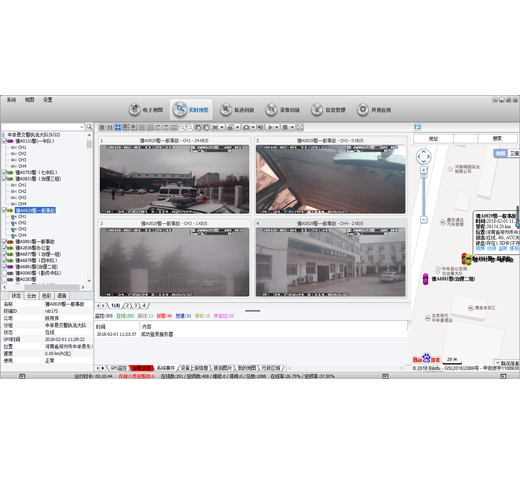Select video pane 3 (CH3)
The height and width of the screenshot is (480, 520).
click(x=174, y=258)
